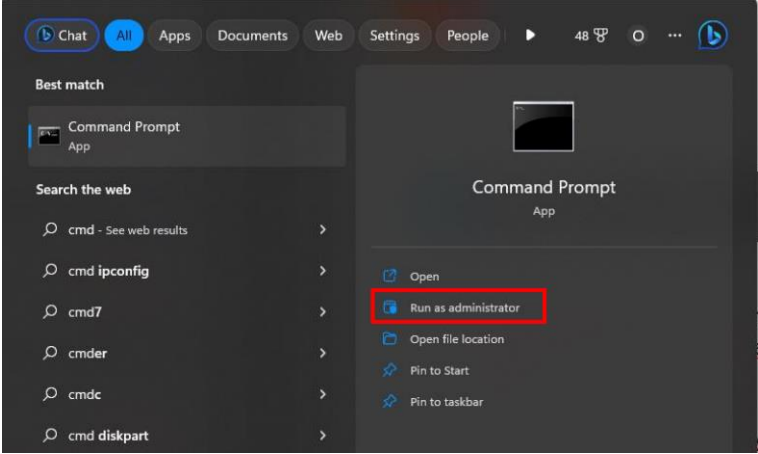Image resolution: width=758 pixels, height=454 pixels.
Task: Switch to the Apps filter tab
Action: click(x=175, y=36)
